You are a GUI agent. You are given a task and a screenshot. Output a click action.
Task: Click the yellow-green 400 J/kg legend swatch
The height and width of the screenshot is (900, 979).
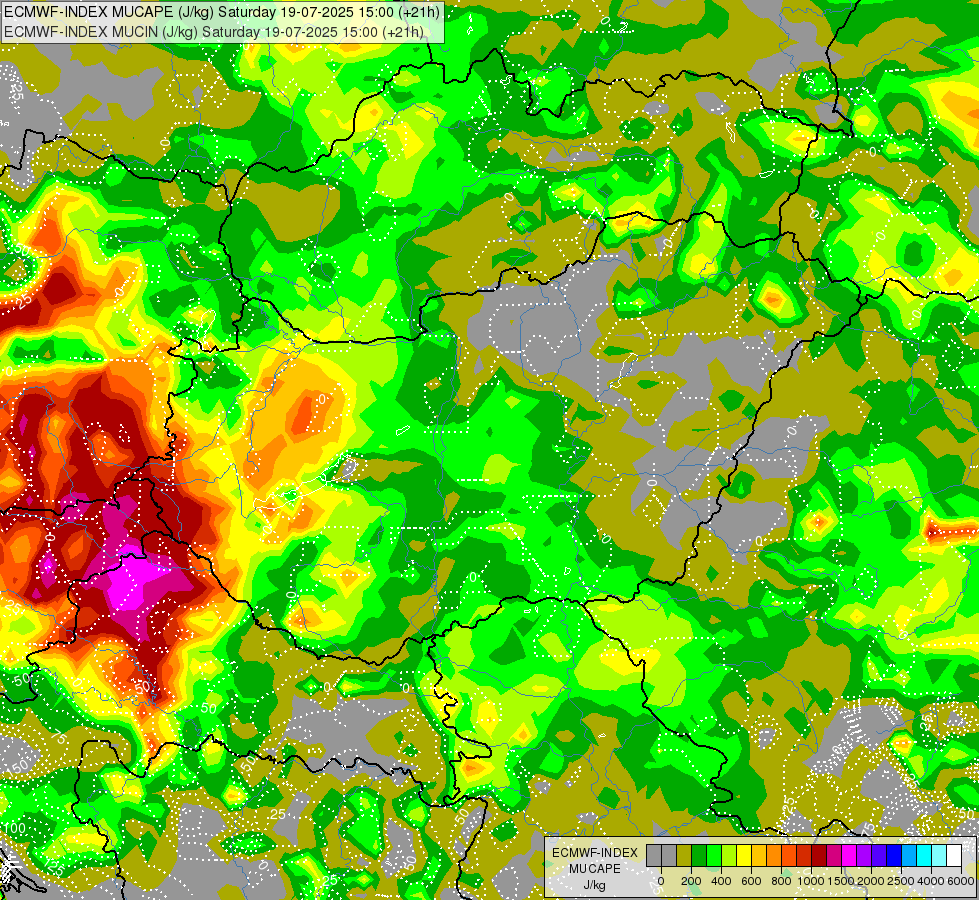pyautogui.click(x=729, y=856)
